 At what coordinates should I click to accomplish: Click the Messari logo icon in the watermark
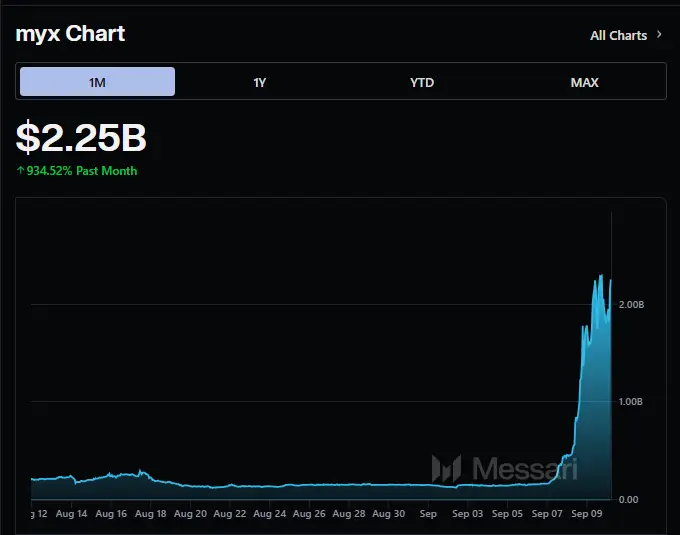(x=446, y=468)
